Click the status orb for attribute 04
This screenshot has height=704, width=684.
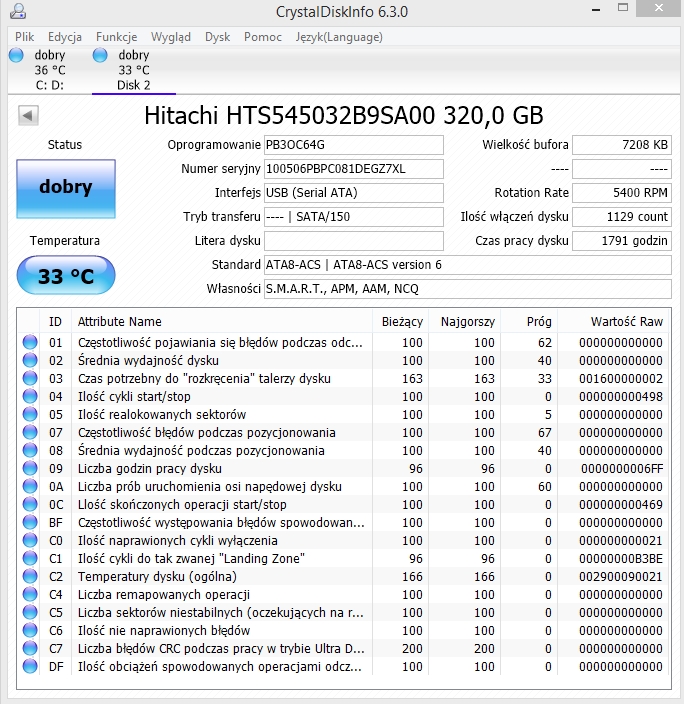(30, 396)
